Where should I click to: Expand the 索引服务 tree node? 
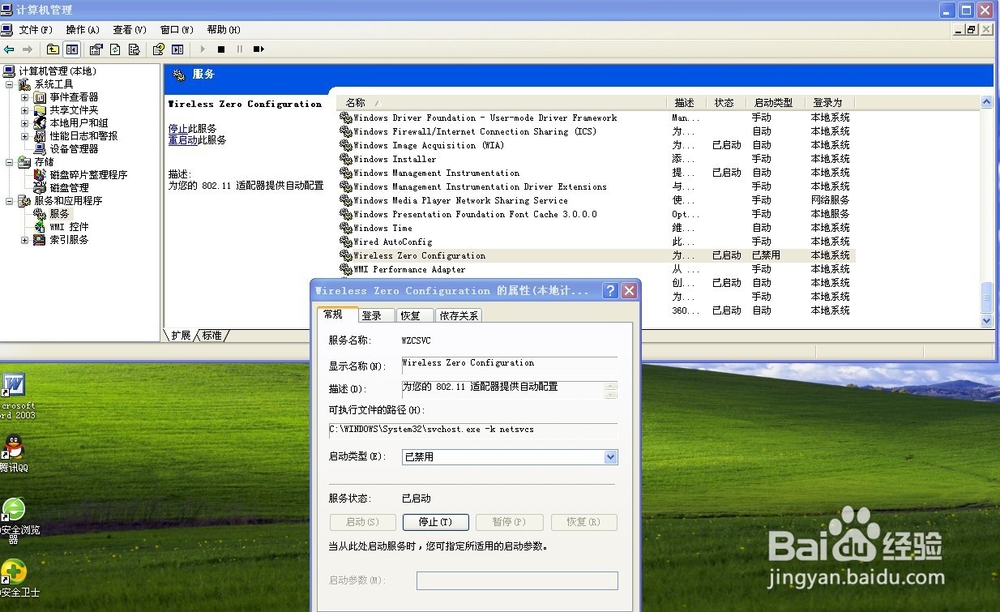click(x=24, y=240)
